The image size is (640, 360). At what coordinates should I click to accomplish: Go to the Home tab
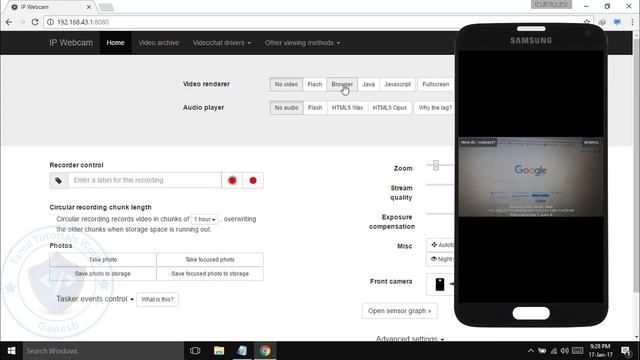[x=116, y=43]
